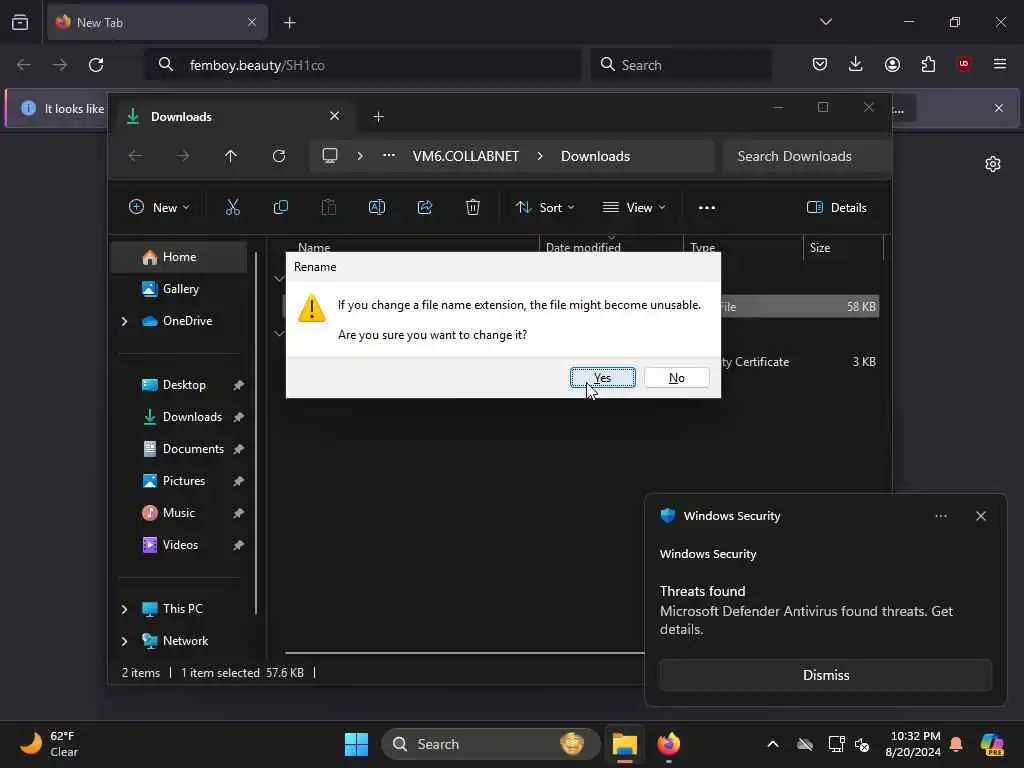Click the taskbar Search box

pyautogui.click(x=490, y=744)
